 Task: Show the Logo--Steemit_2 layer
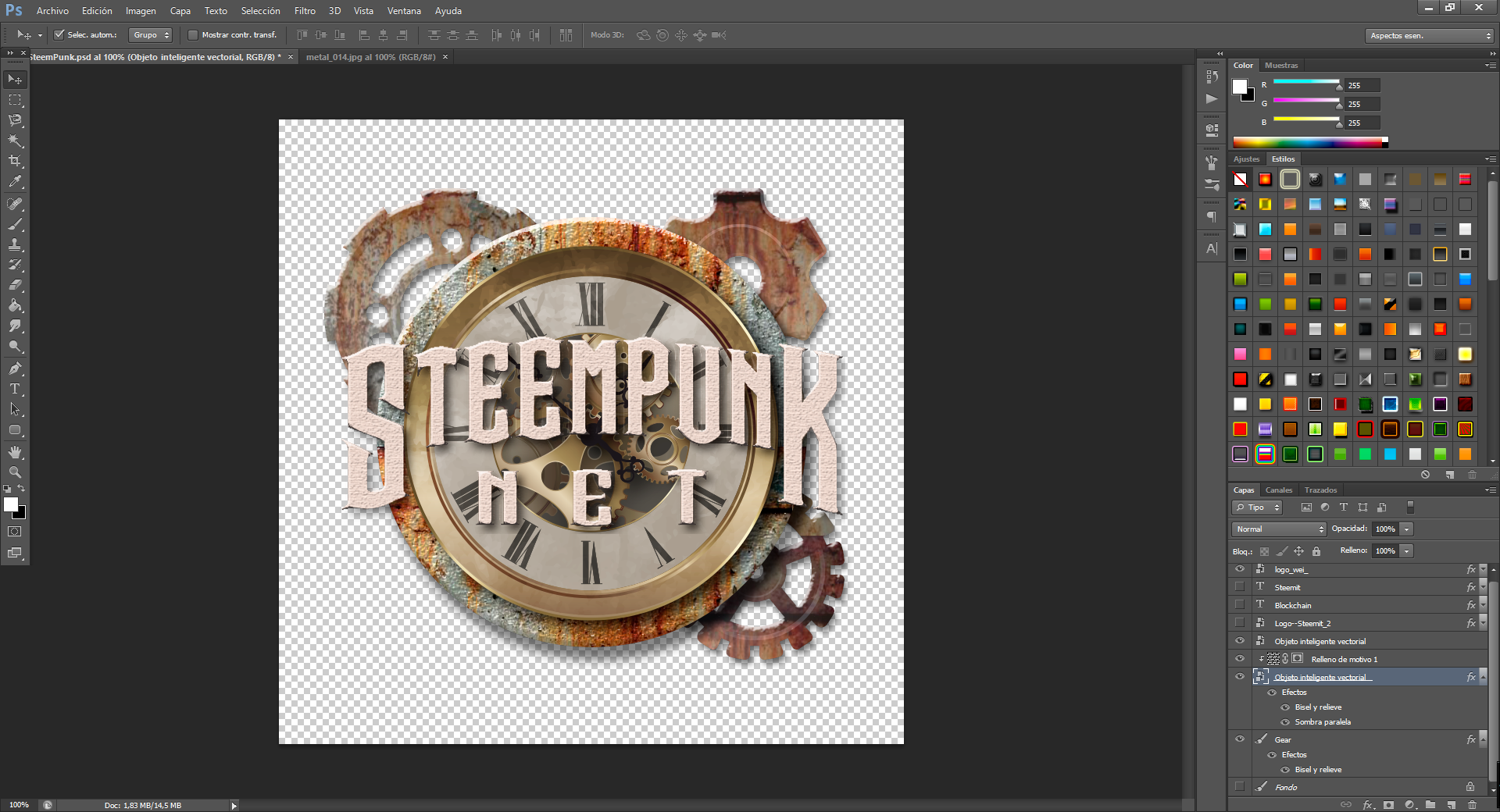1240,623
